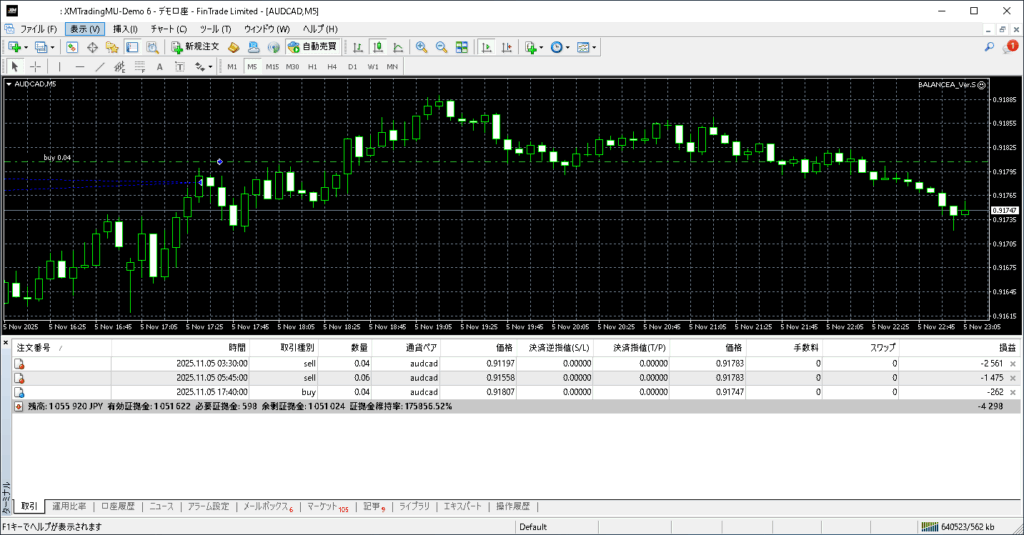Image resolution: width=1024 pixels, height=535 pixels.
Task: Open the チャート (C) menu
Action: [168, 29]
